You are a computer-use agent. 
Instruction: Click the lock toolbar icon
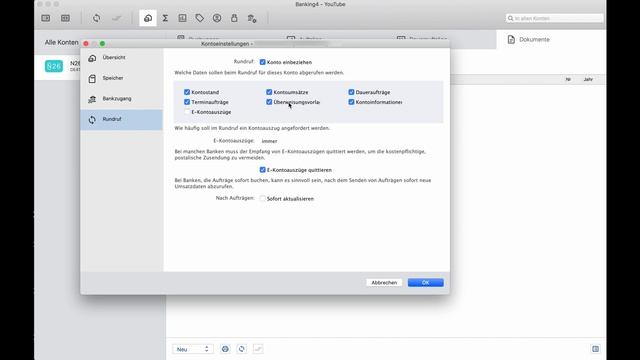(x=234, y=18)
